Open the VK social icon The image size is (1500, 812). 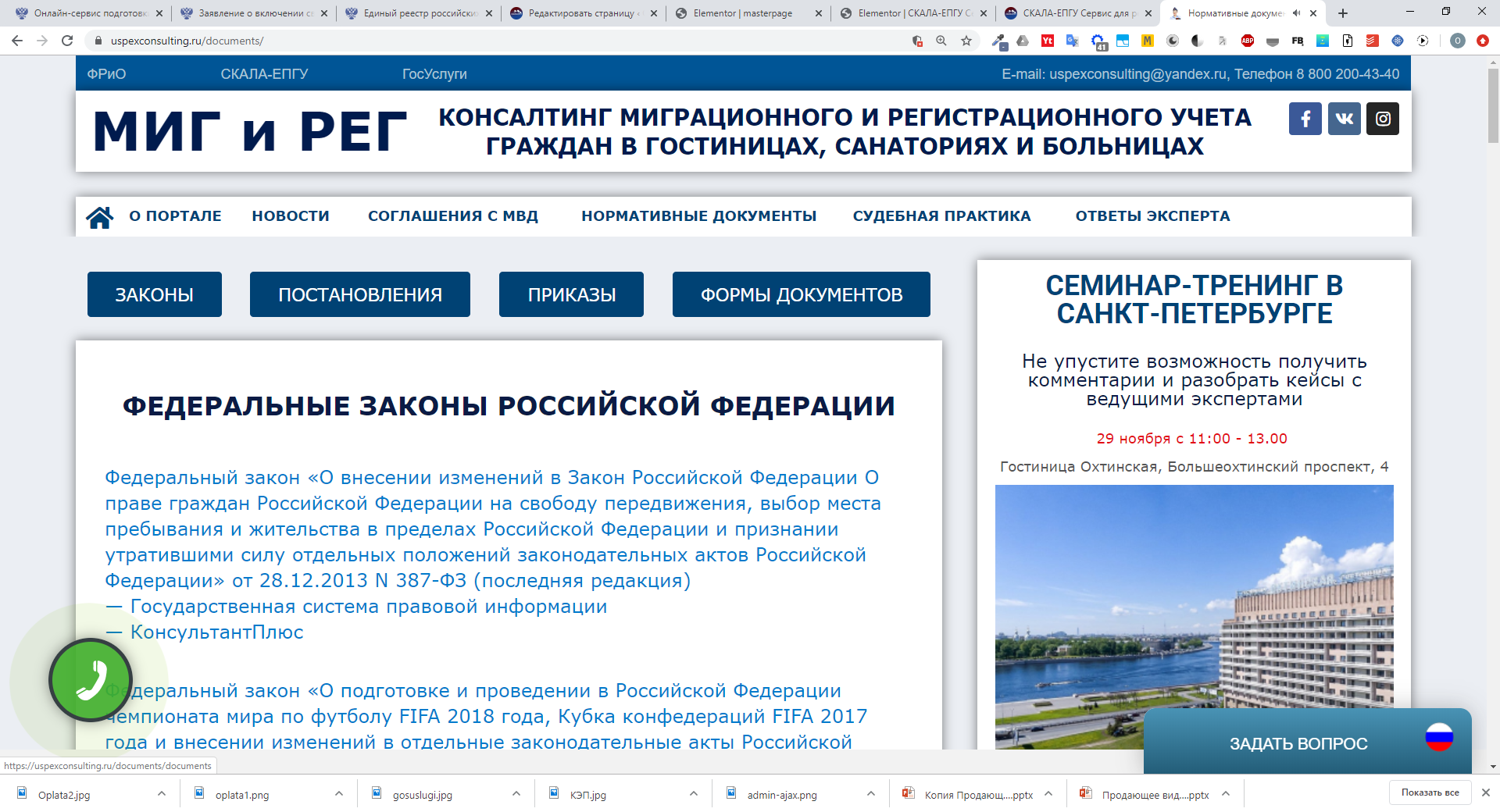click(1345, 119)
